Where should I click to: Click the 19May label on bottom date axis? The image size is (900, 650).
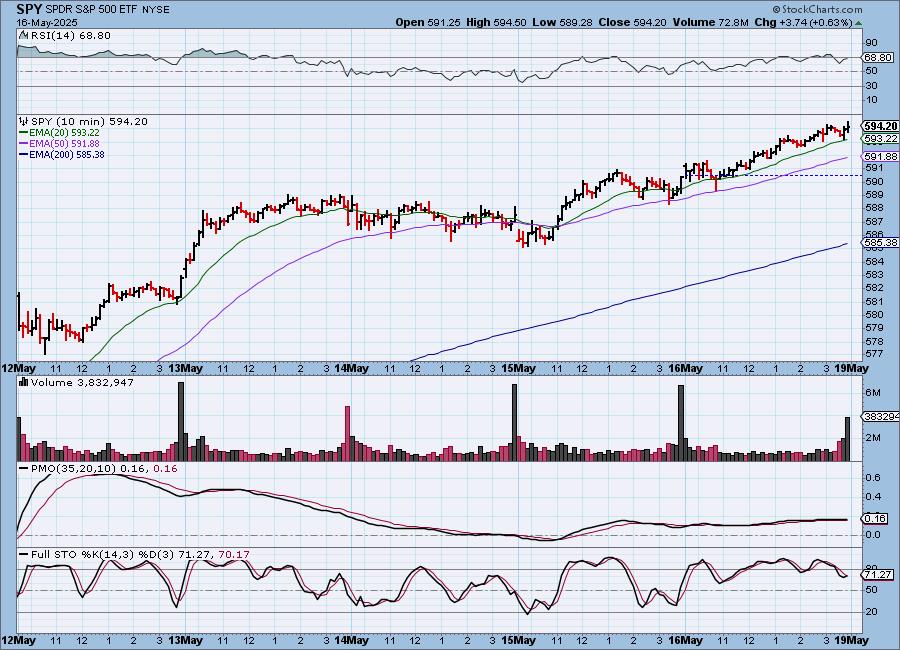point(851,640)
